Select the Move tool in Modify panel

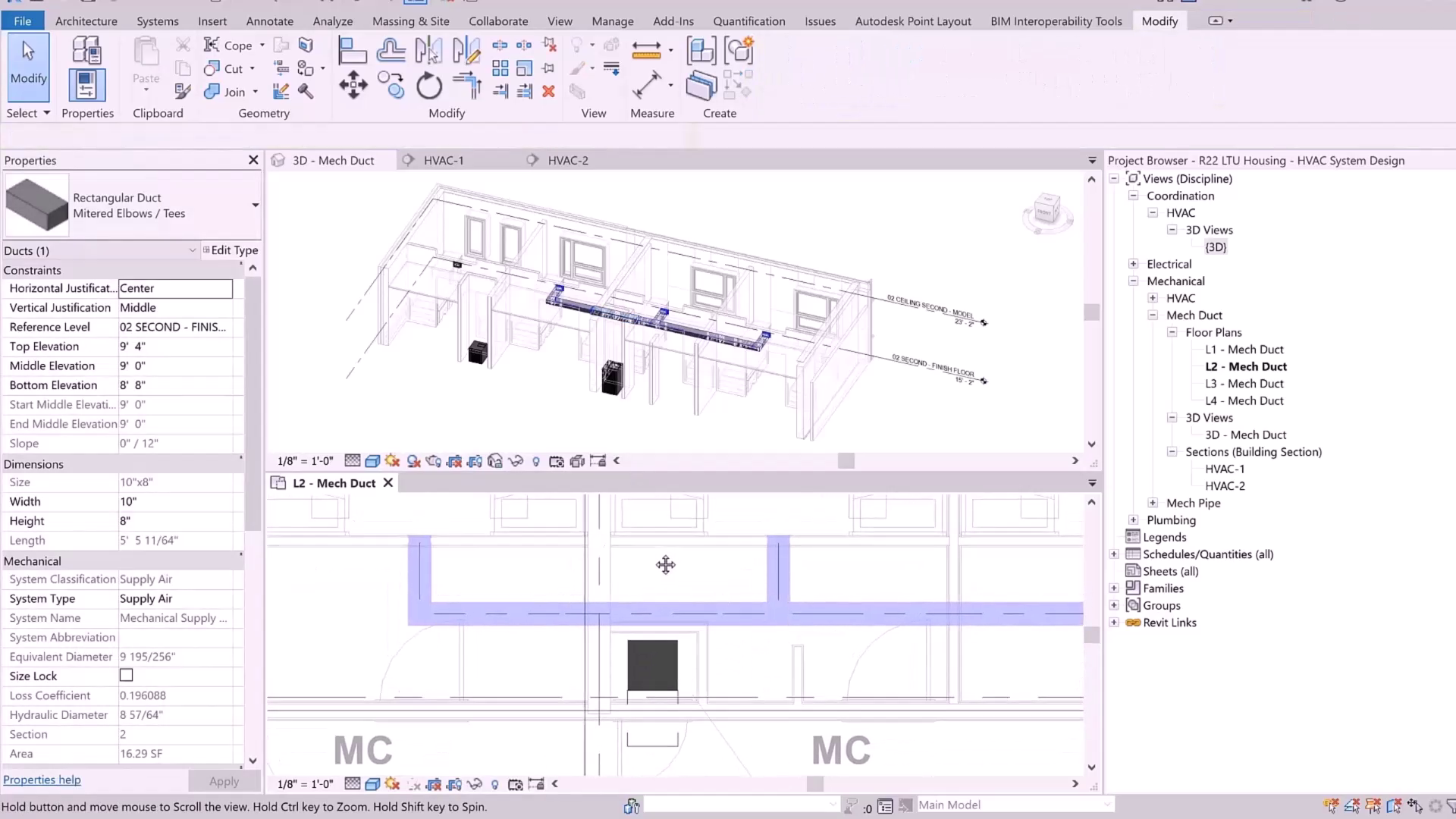(x=353, y=86)
